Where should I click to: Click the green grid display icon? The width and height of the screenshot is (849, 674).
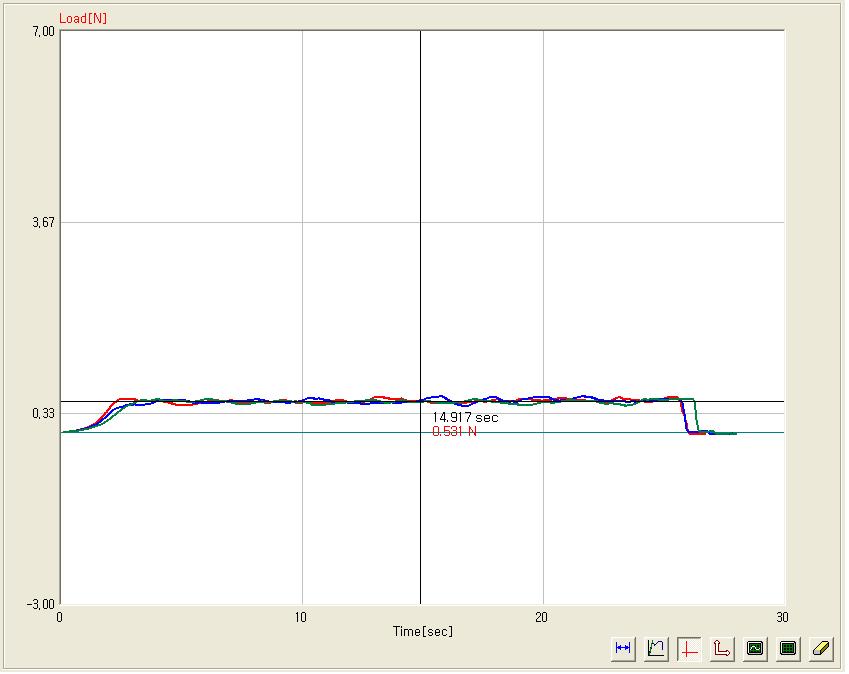(x=788, y=648)
